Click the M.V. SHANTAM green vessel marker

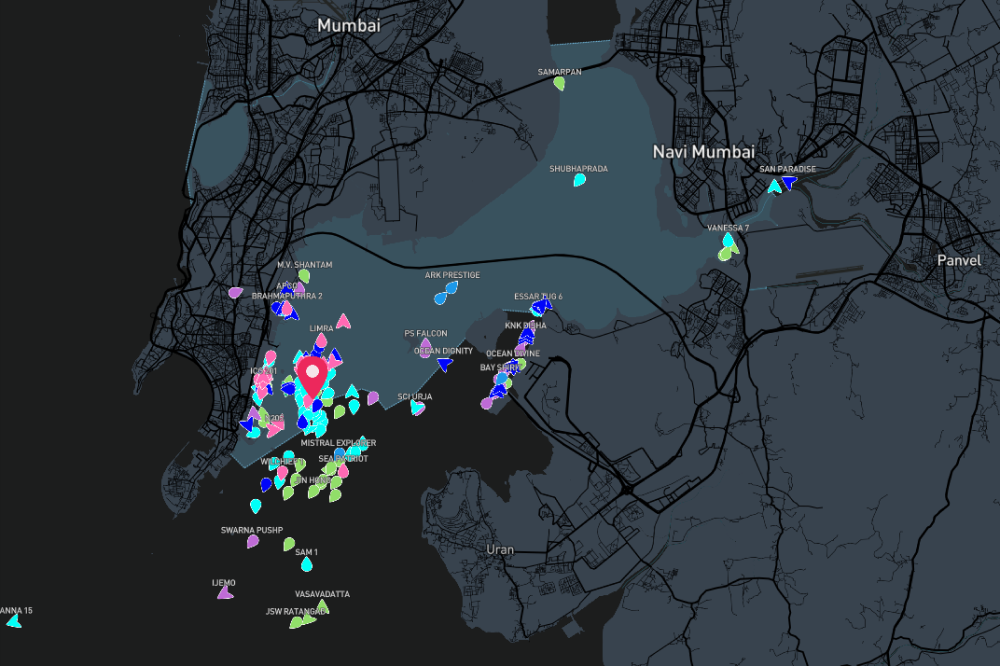point(304,276)
